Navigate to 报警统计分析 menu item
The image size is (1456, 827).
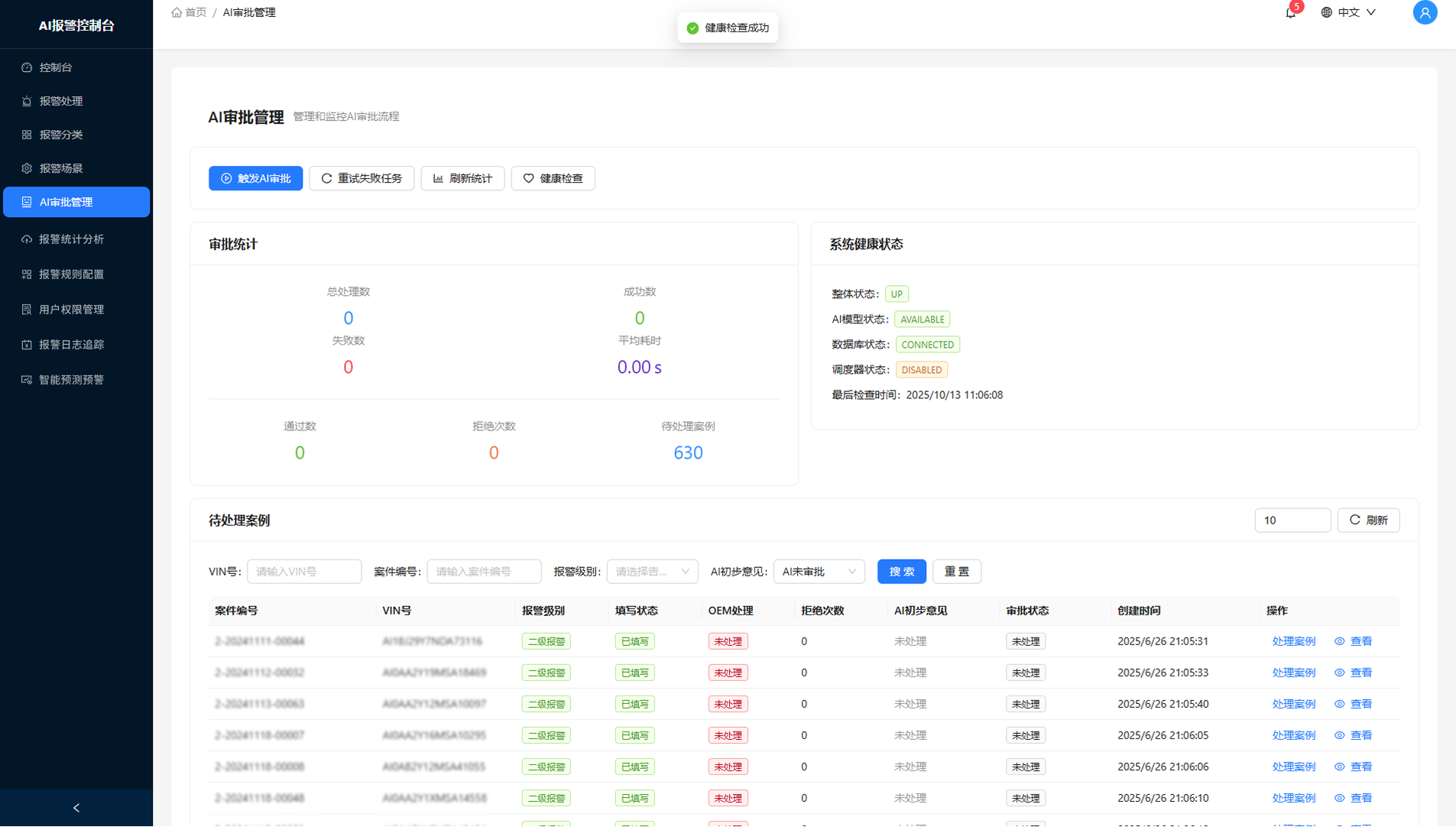coord(71,239)
